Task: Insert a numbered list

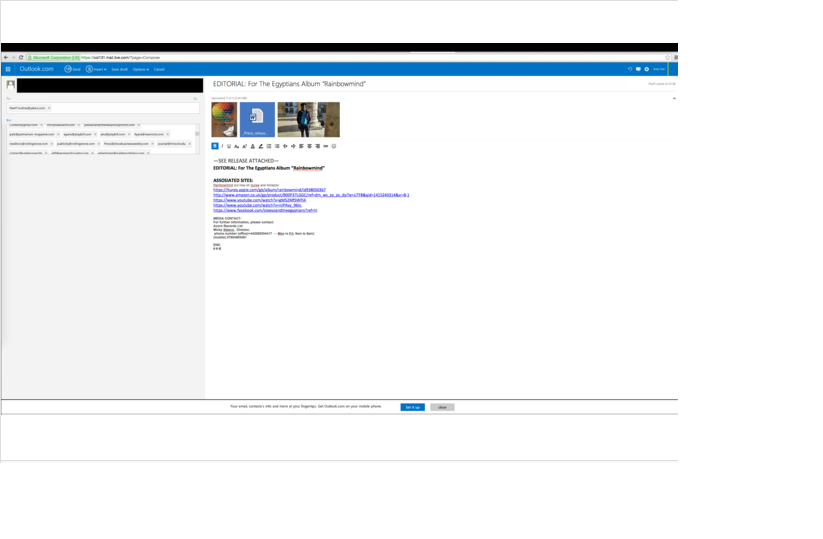Action: pyautogui.click(x=269, y=146)
